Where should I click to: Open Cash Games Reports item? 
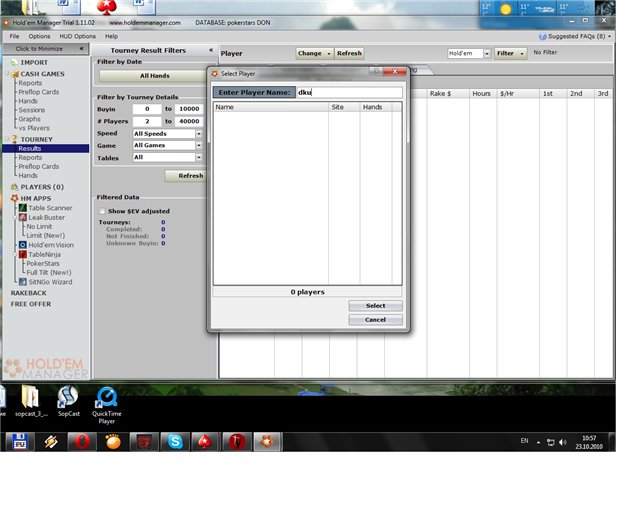point(30,83)
